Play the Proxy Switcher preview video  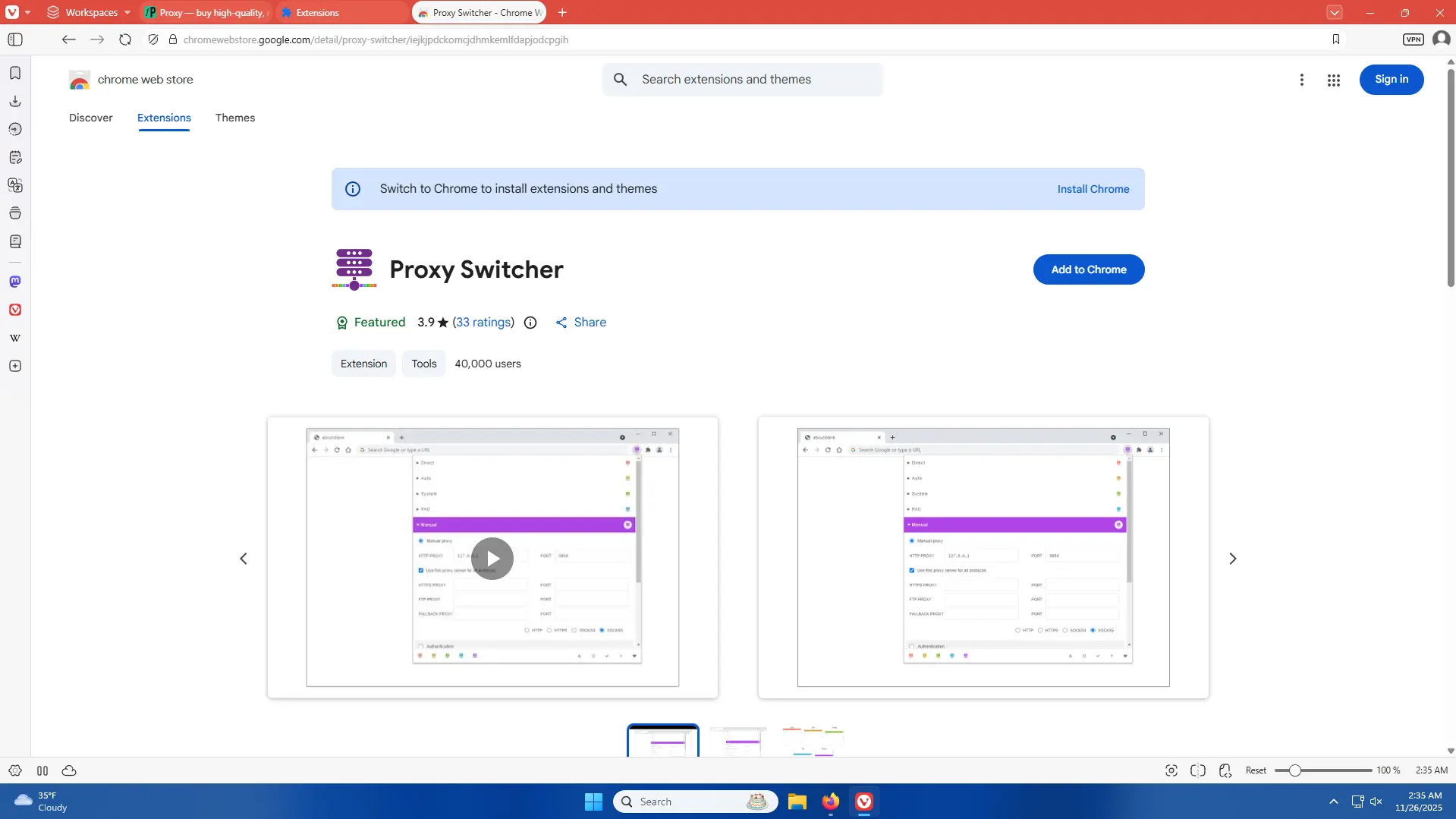coord(492,559)
